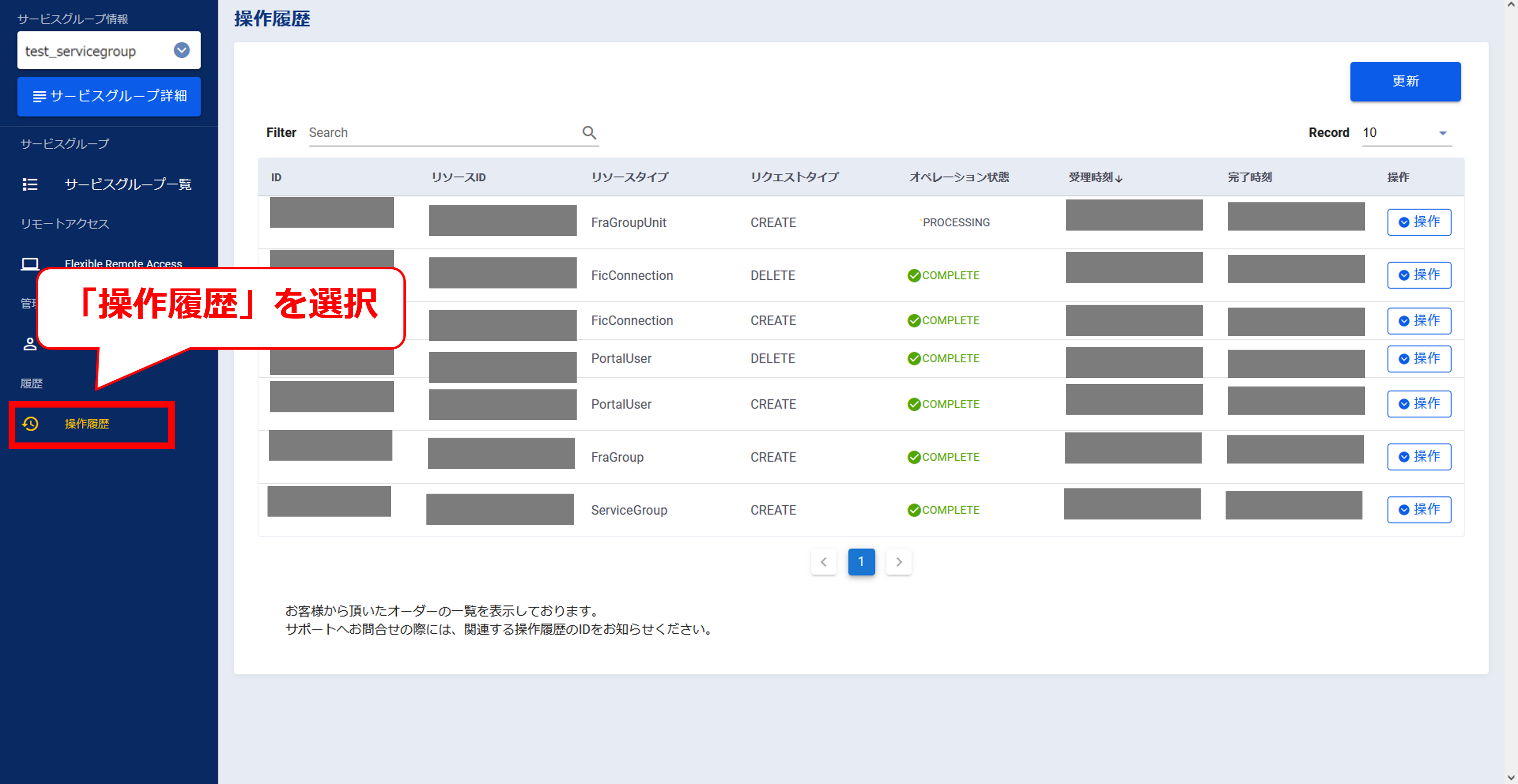Image resolution: width=1518 pixels, height=784 pixels.
Task: Click the list icon for サービスグループ一覧
Action: (x=30, y=184)
